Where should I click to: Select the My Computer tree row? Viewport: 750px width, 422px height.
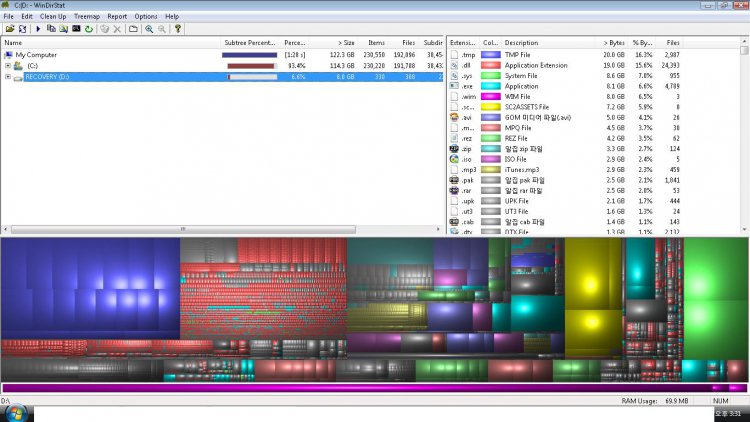tap(223, 55)
